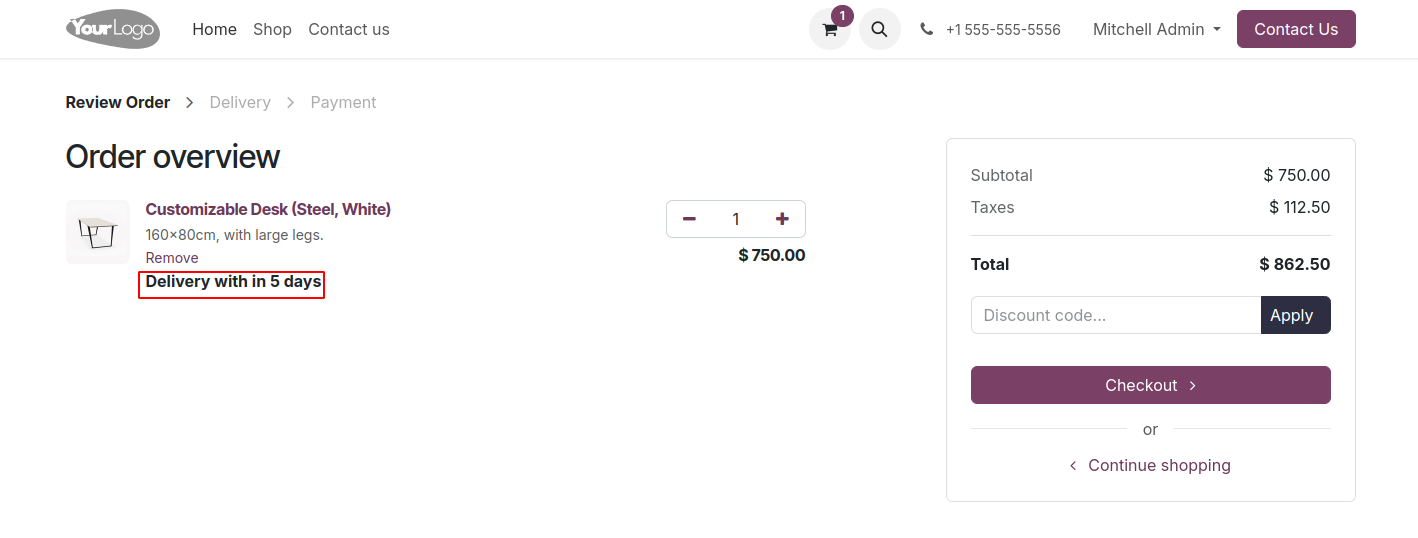Click the quantity number field
Screen dimensions: 1418x538
[x=736, y=219]
